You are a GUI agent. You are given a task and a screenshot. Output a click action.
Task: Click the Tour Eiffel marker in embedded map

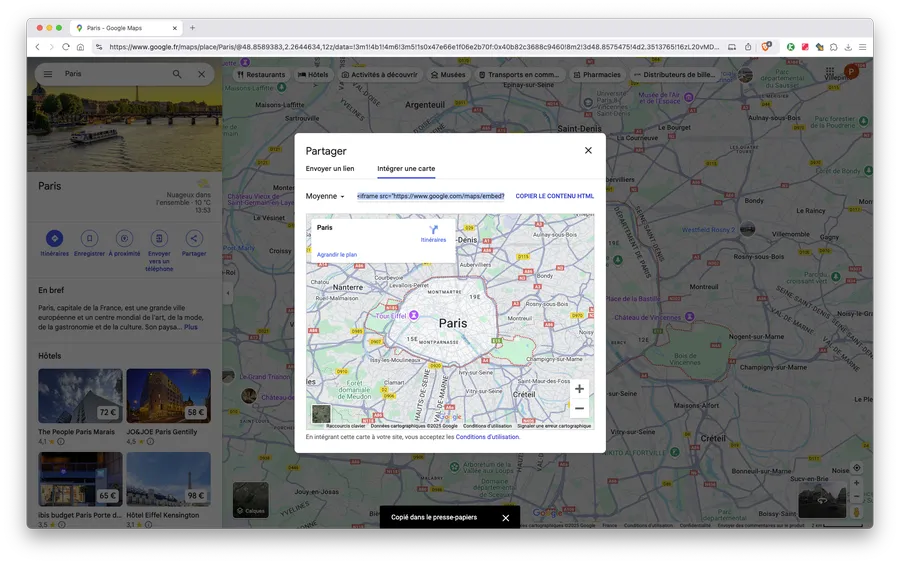[x=413, y=315]
